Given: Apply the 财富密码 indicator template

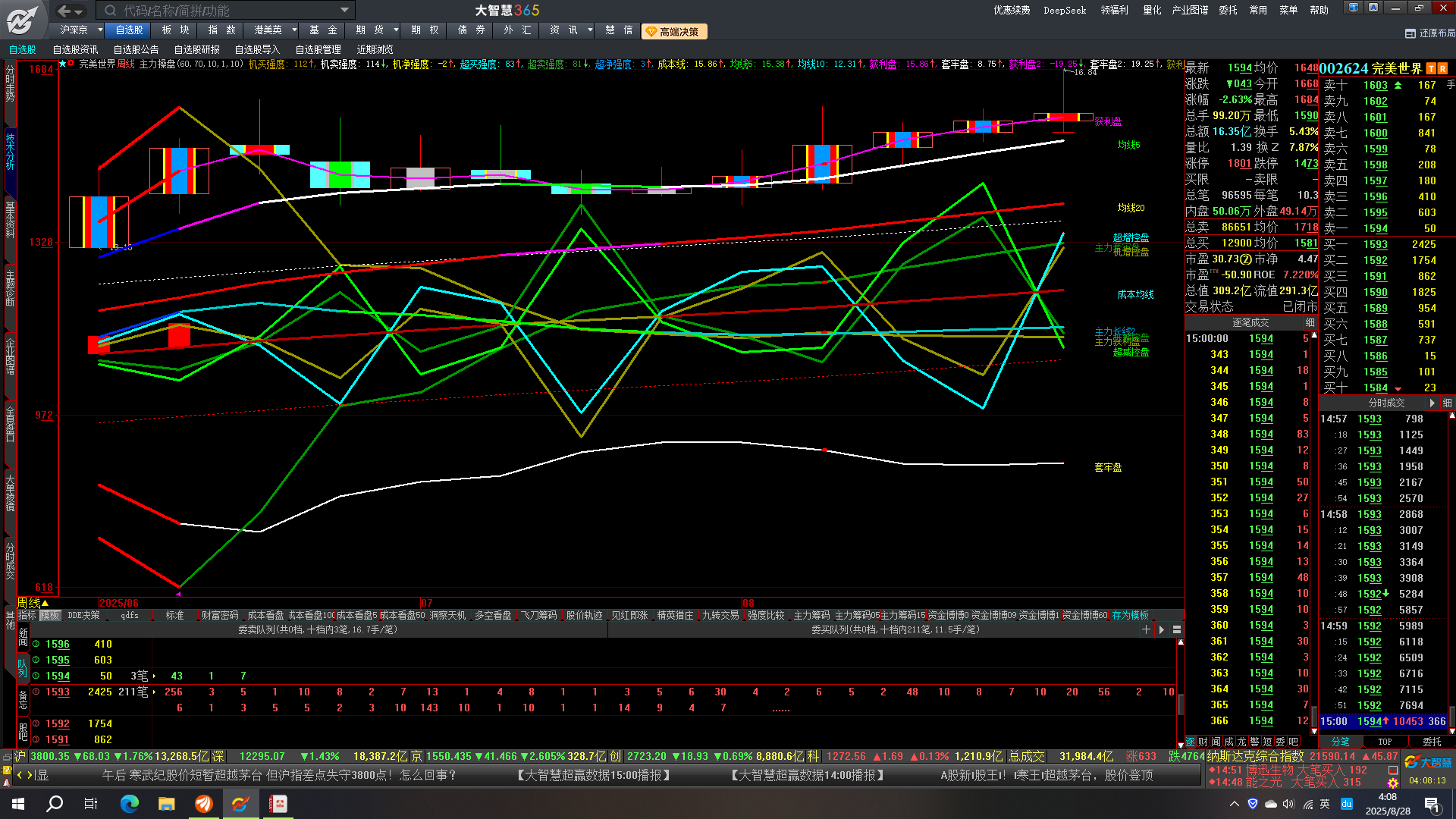Looking at the screenshot, I should [x=220, y=615].
